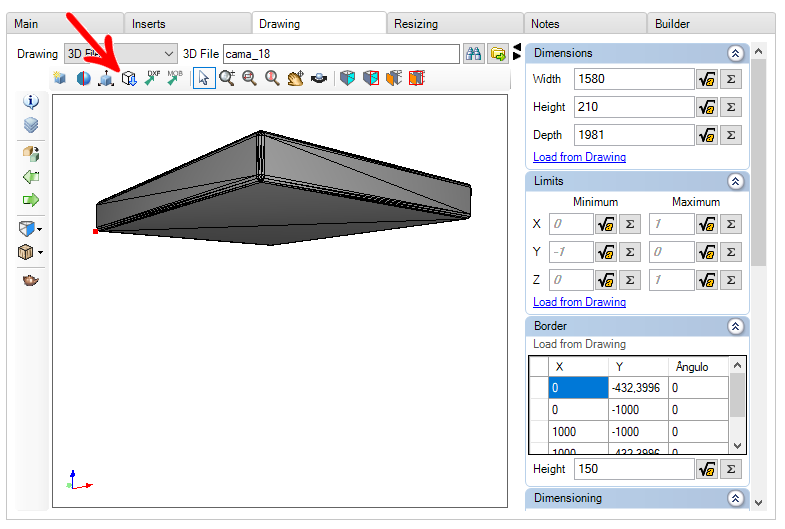Click the green right arrow icon
The width and height of the screenshot is (785, 529).
coord(31,200)
